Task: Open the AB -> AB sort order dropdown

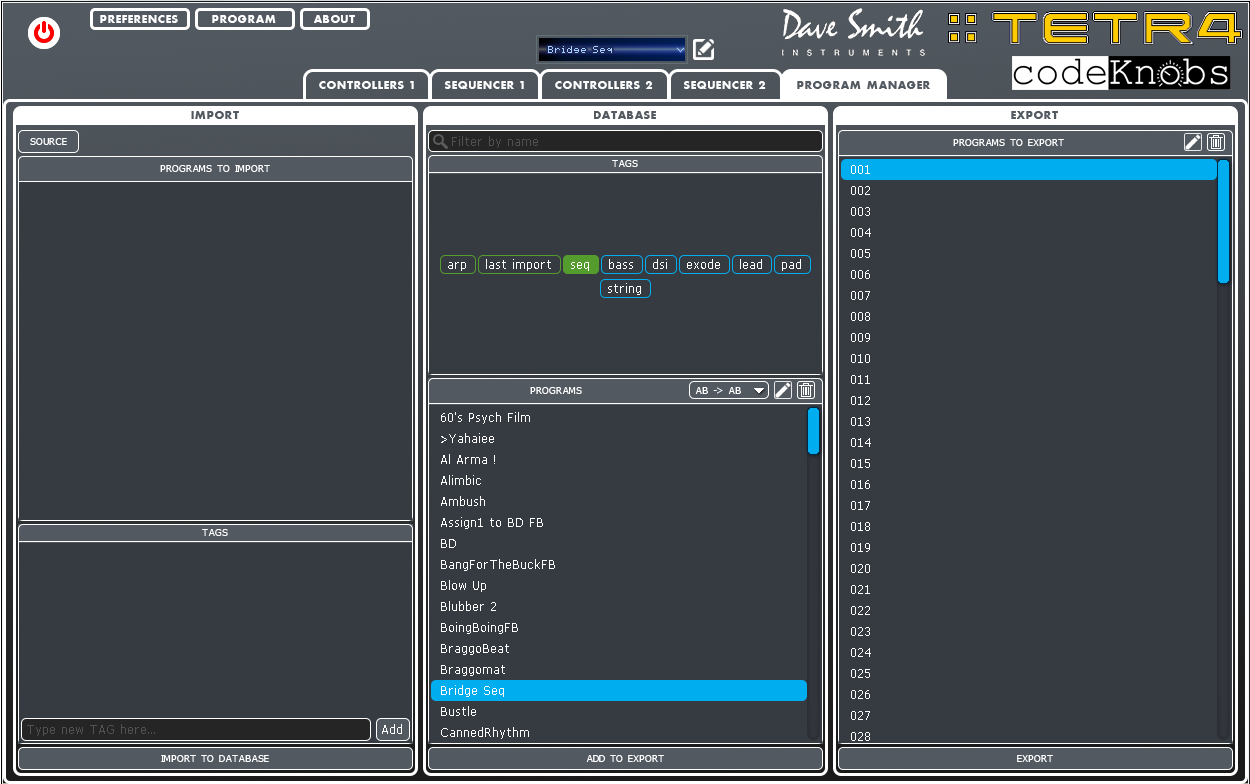Action: (x=729, y=390)
